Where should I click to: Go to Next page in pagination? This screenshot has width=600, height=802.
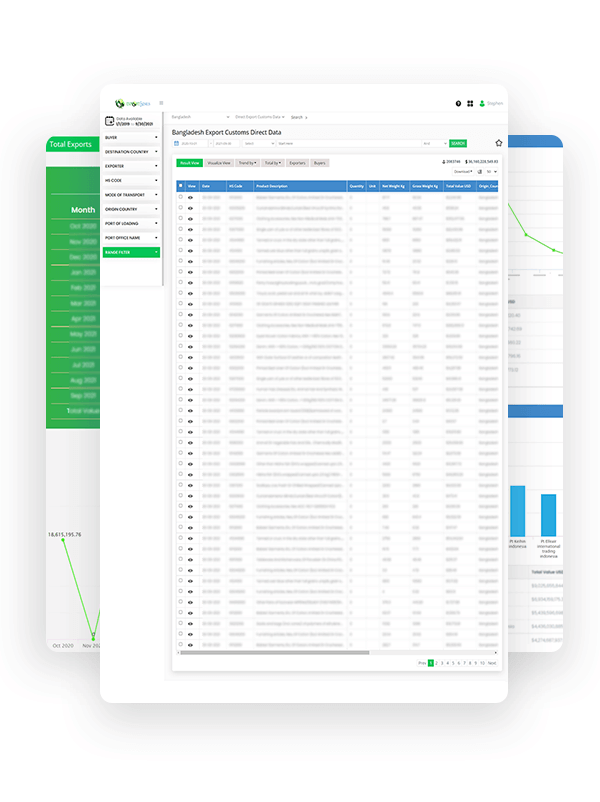pos(491,663)
